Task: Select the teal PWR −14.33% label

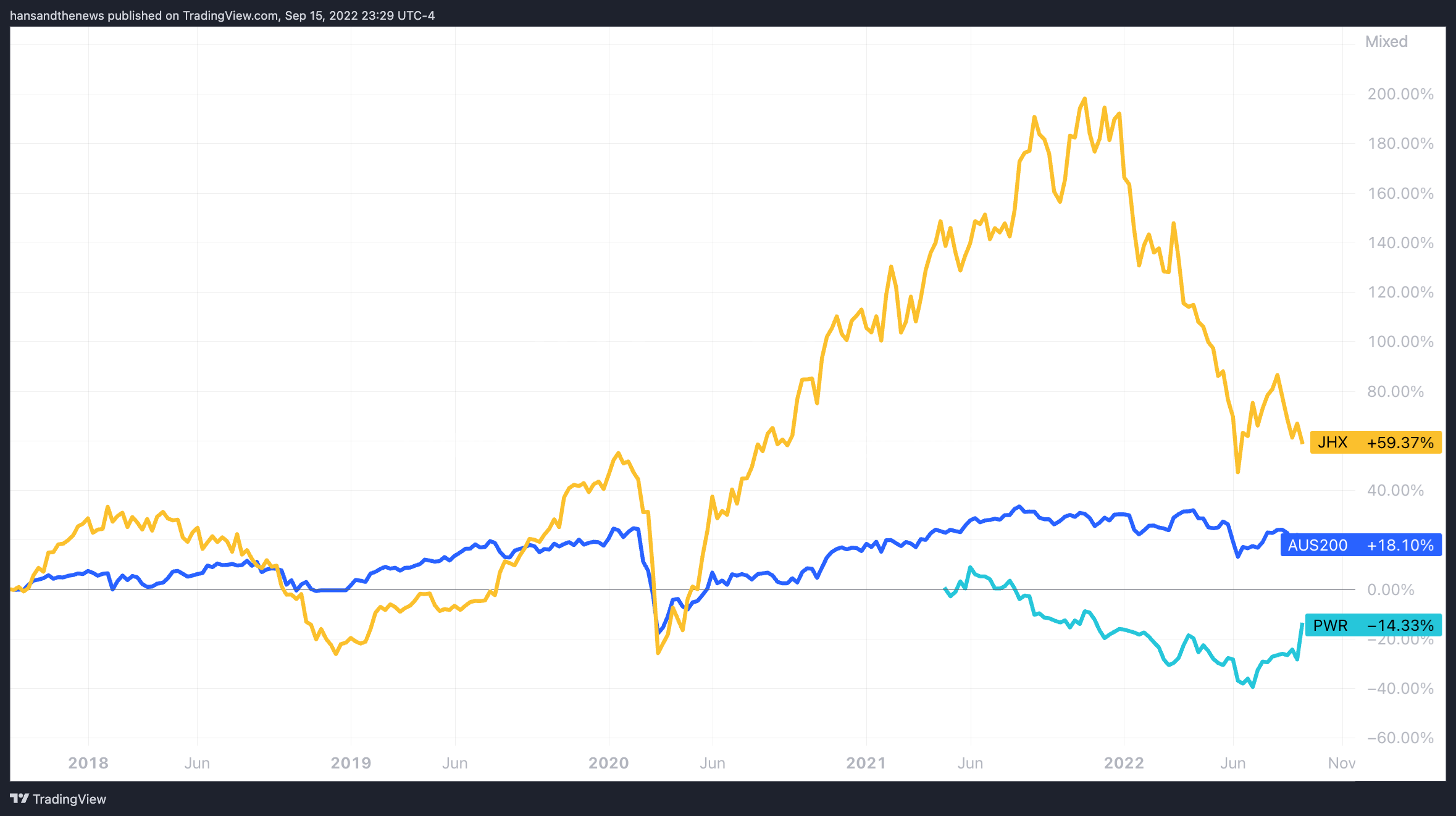Action: (x=1373, y=625)
